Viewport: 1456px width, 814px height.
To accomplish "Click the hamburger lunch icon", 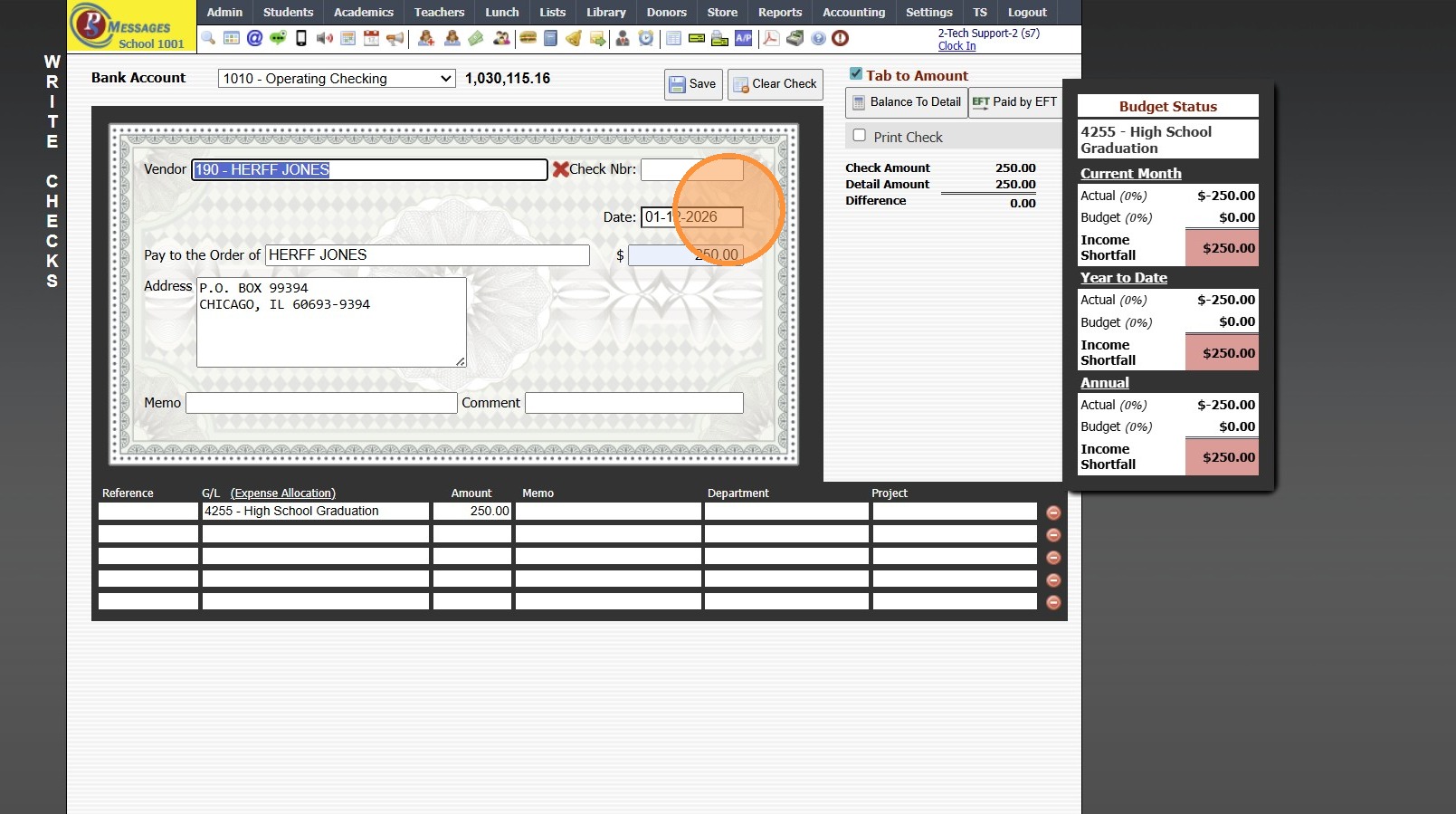I will tap(528, 38).
